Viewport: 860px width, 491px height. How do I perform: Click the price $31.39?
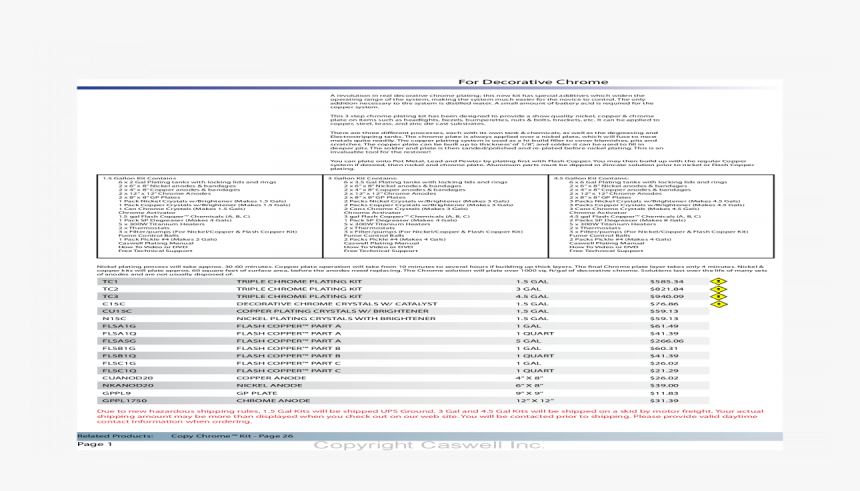tap(664, 400)
